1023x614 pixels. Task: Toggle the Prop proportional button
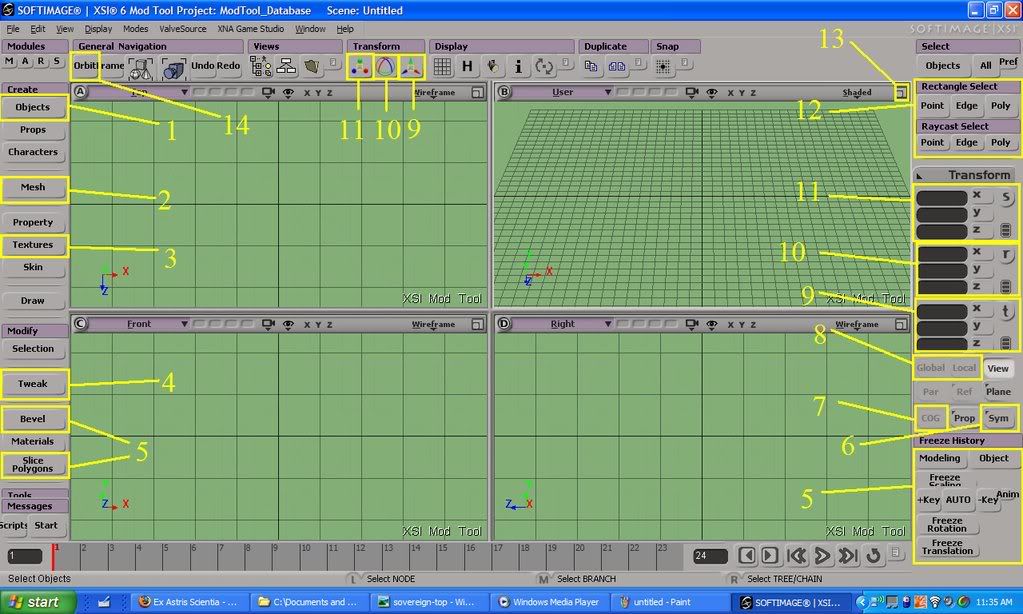point(964,418)
